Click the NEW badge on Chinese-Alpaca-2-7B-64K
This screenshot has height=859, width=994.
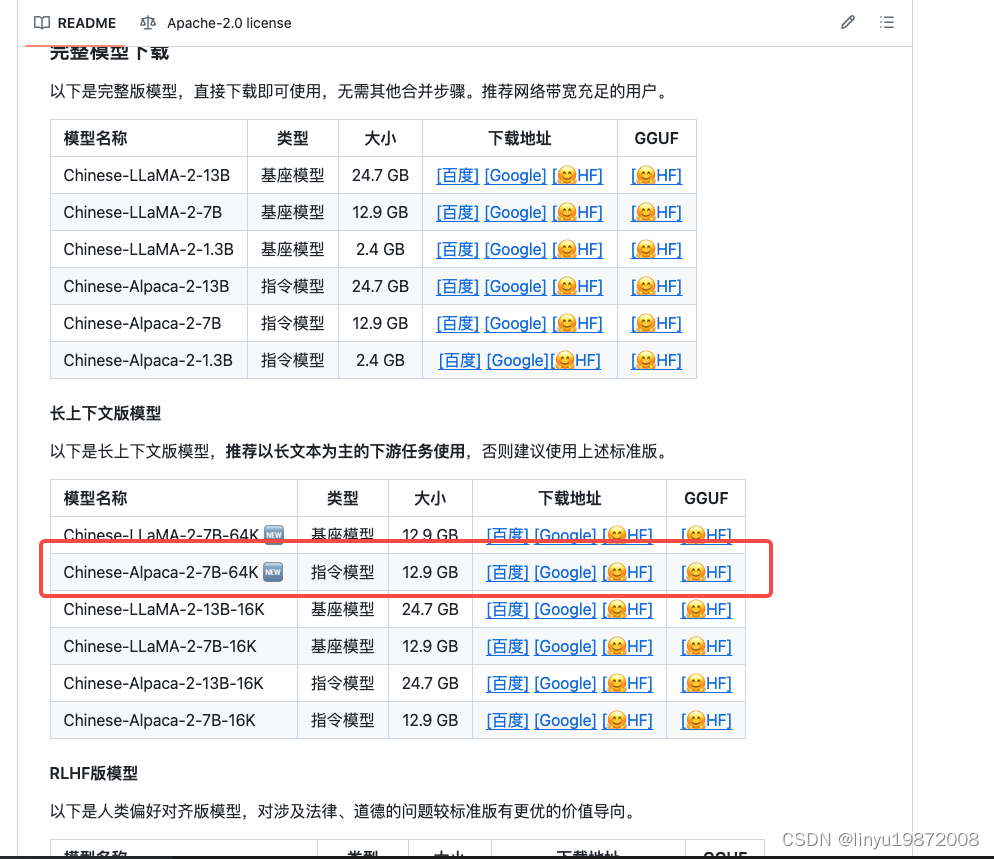point(273,572)
